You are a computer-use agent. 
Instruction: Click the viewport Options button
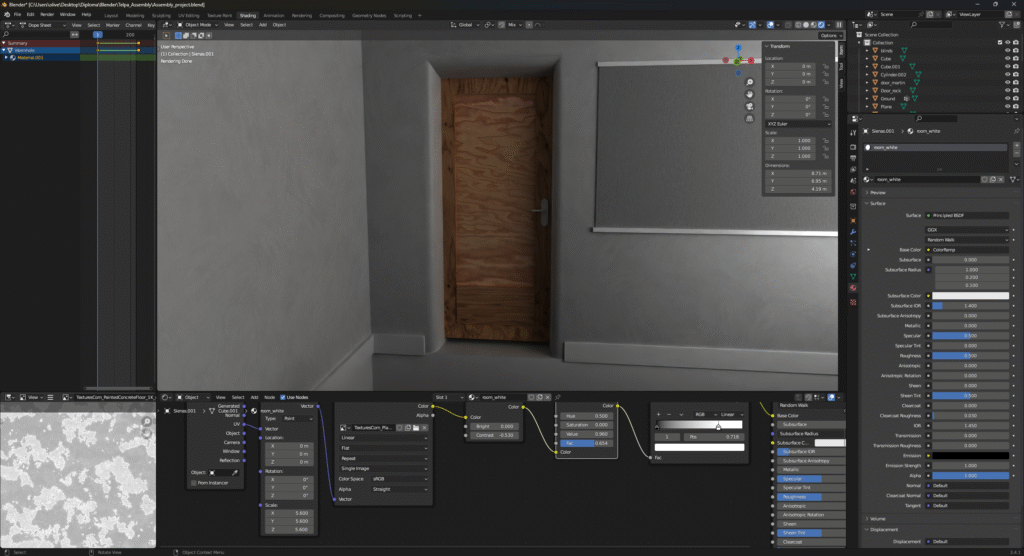(830, 35)
